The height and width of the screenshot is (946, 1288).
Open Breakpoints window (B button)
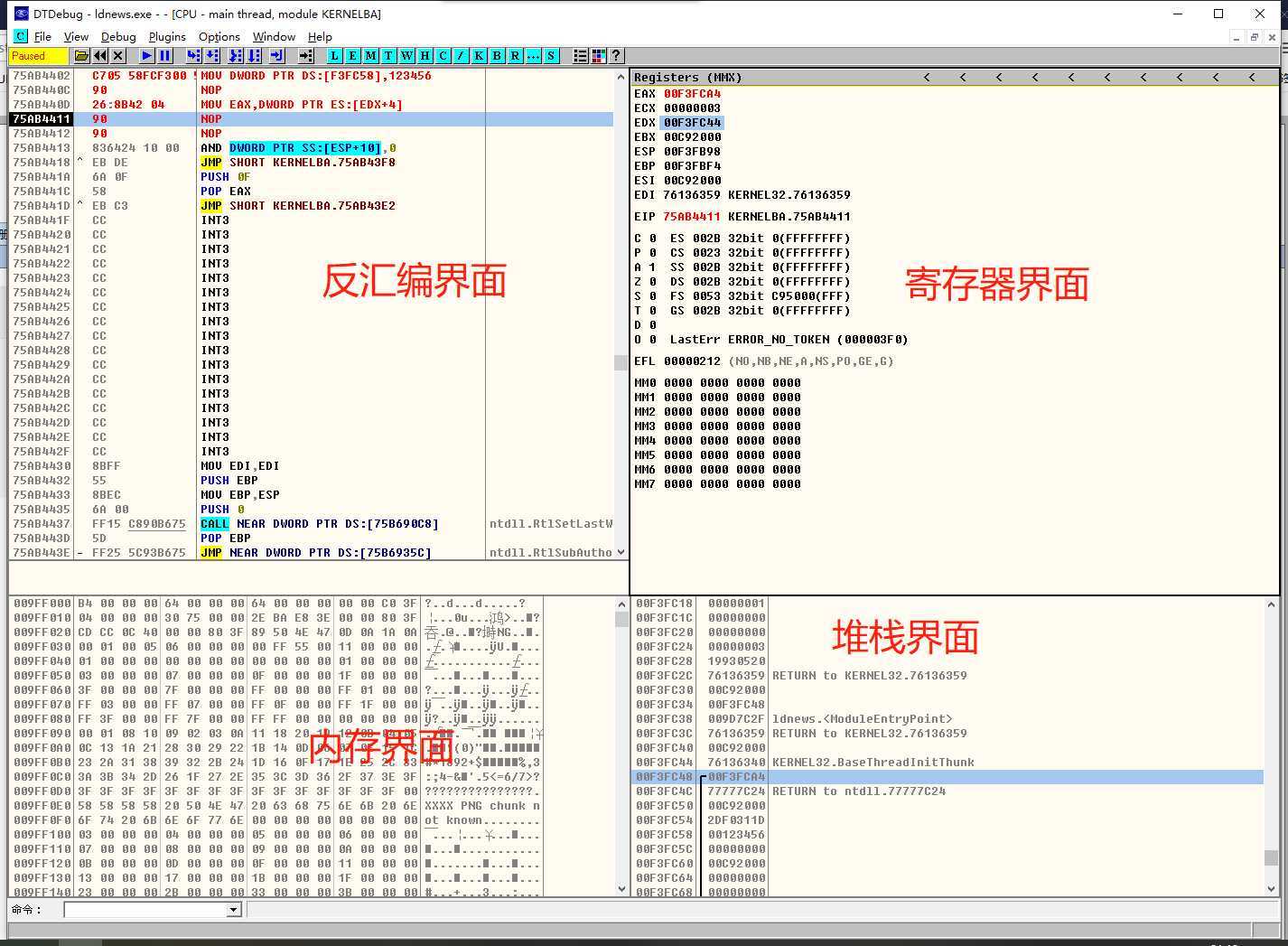tap(497, 56)
